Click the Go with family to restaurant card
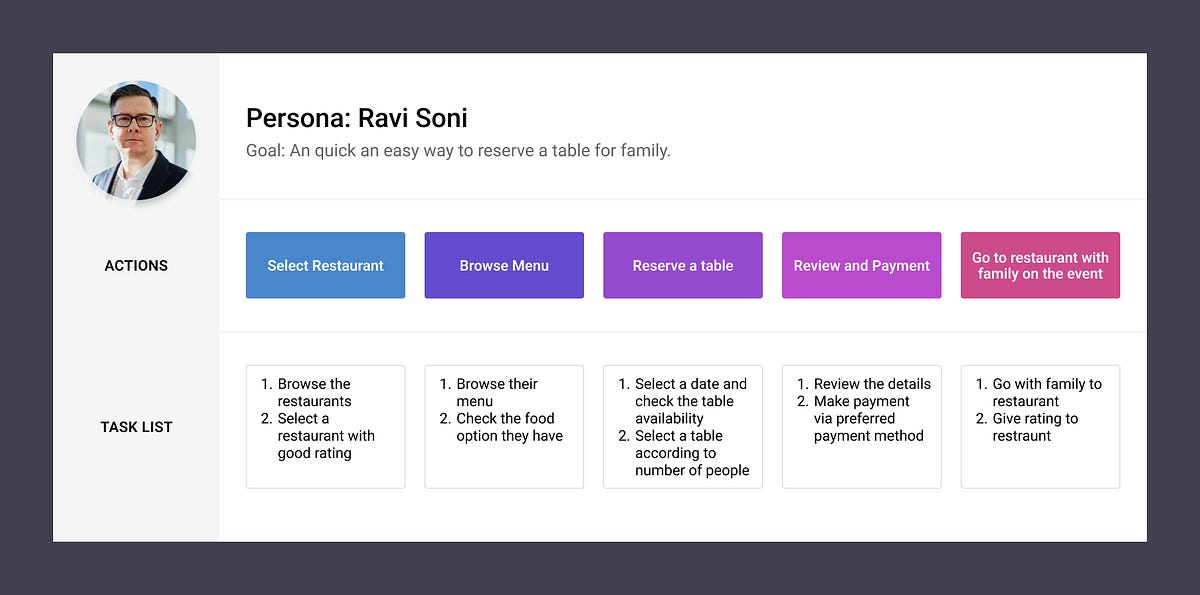Screen dimensions: 1200x595 [x=1040, y=427]
